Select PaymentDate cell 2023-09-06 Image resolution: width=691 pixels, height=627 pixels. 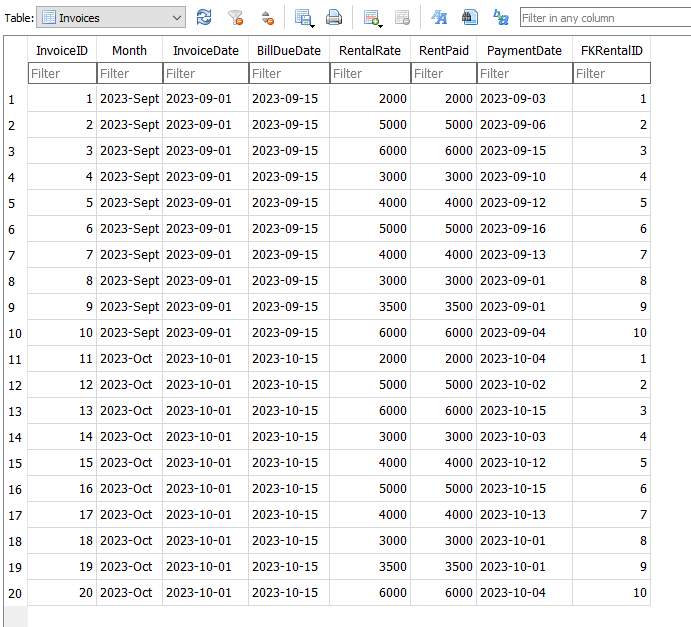(524, 125)
